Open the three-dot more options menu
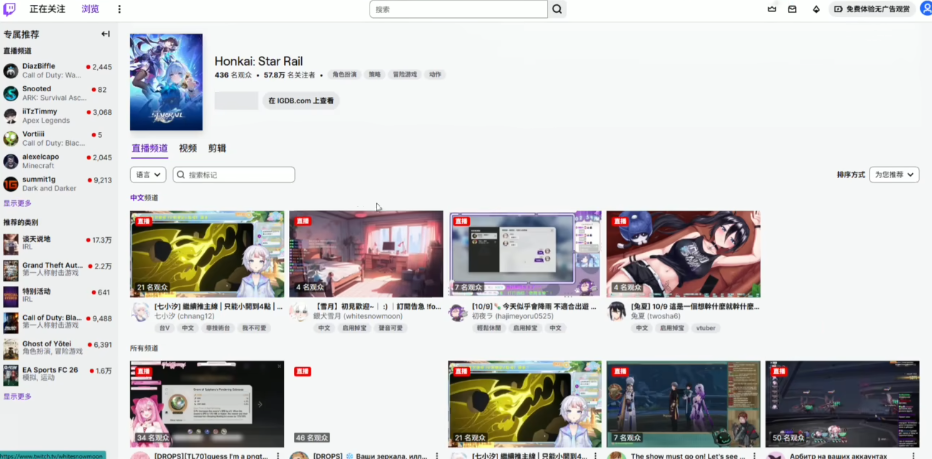The image size is (932, 459). coord(120,9)
